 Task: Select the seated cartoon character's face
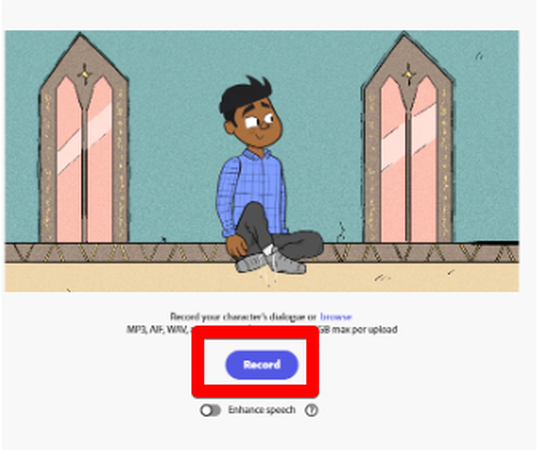259,123
